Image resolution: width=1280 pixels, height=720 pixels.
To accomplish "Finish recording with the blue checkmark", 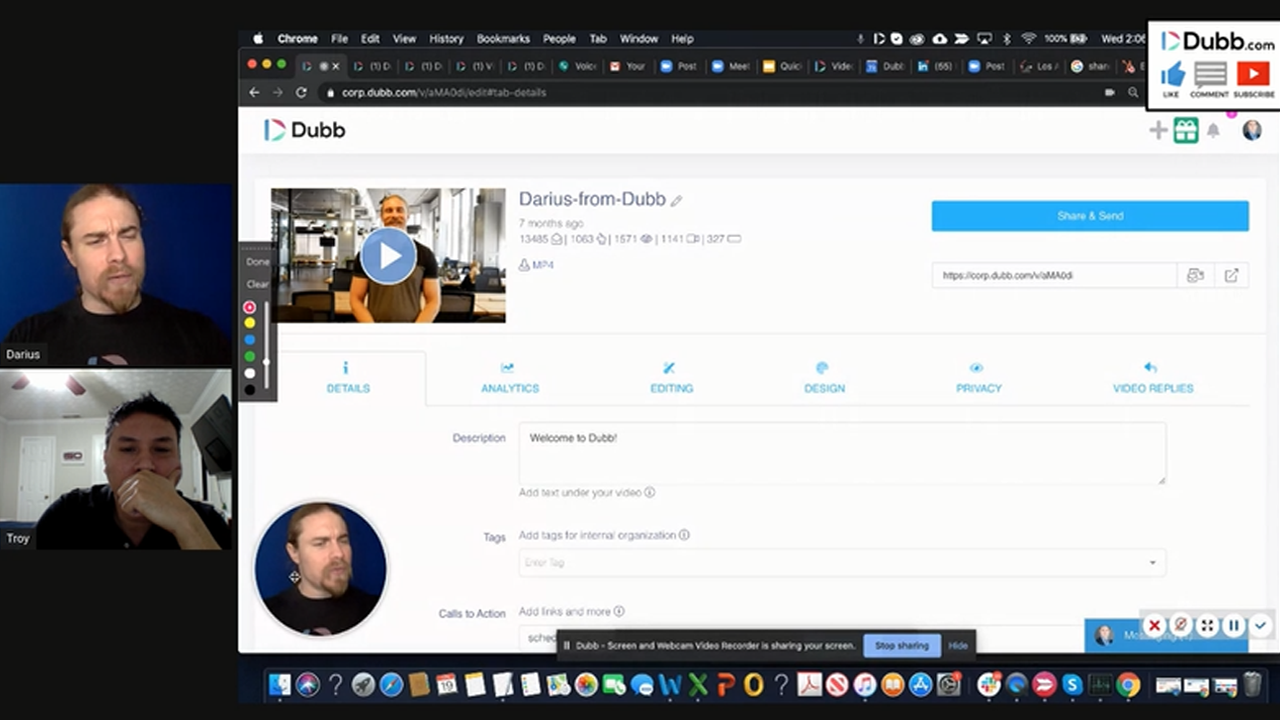I will [x=1260, y=625].
